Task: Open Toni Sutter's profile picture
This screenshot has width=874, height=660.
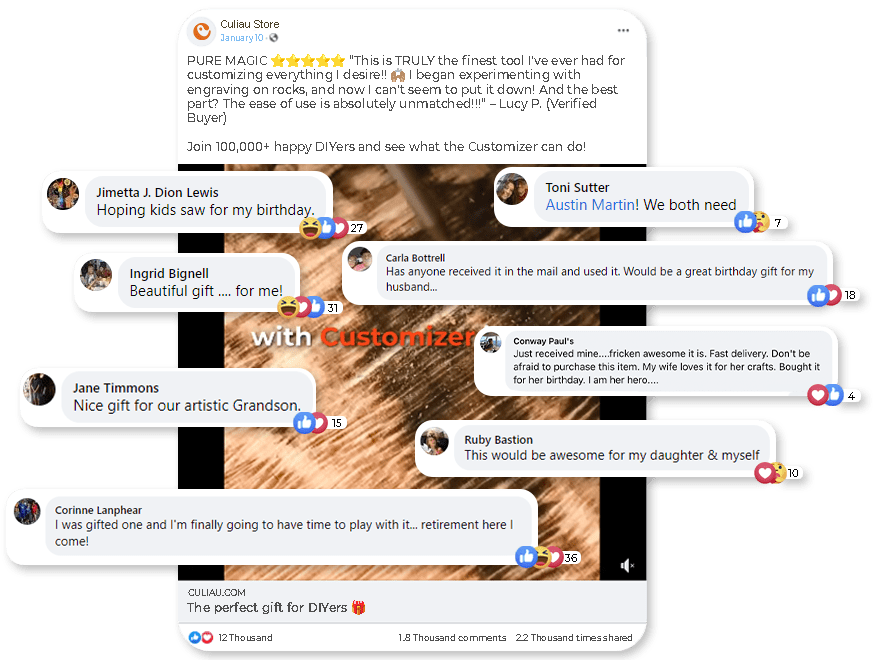Action: tap(512, 189)
